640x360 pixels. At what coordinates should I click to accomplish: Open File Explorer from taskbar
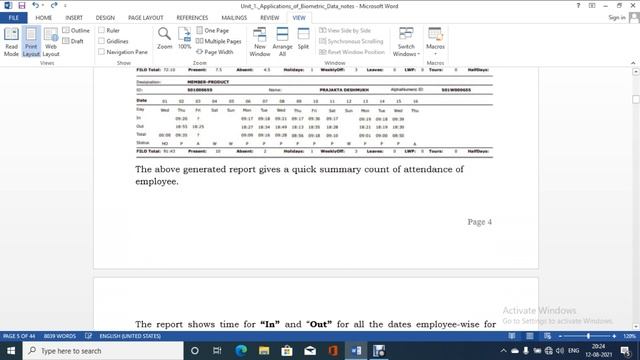(x=264, y=351)
